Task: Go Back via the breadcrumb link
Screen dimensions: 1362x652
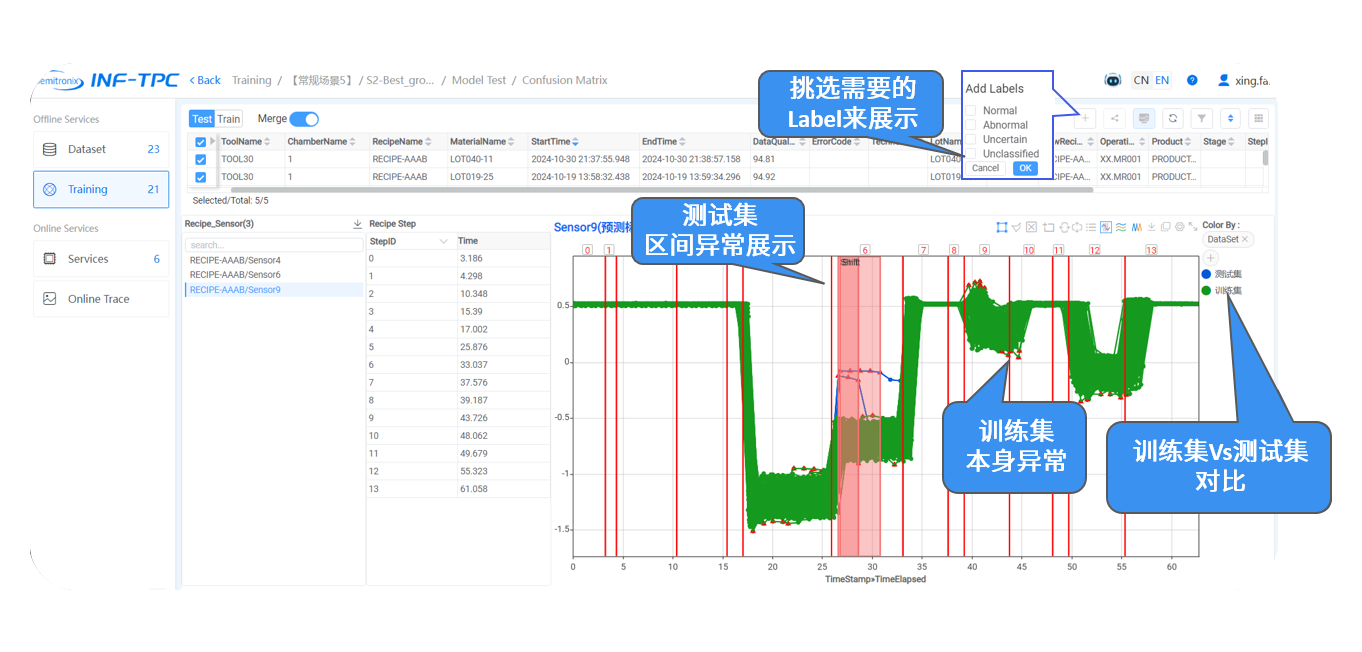Action: pyautogui.click(x=204, y=80)
